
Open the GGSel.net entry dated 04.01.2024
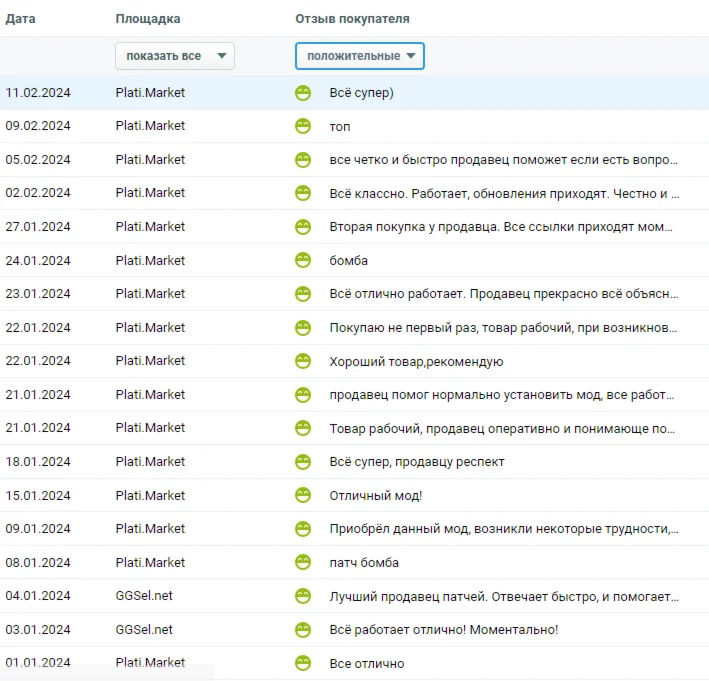144,596
